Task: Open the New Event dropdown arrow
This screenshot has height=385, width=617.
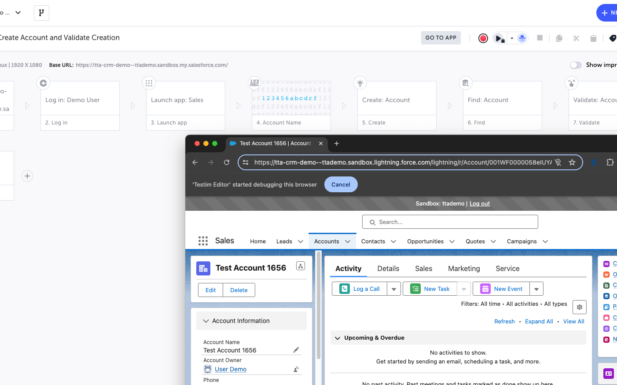Action: coord(536,289)
